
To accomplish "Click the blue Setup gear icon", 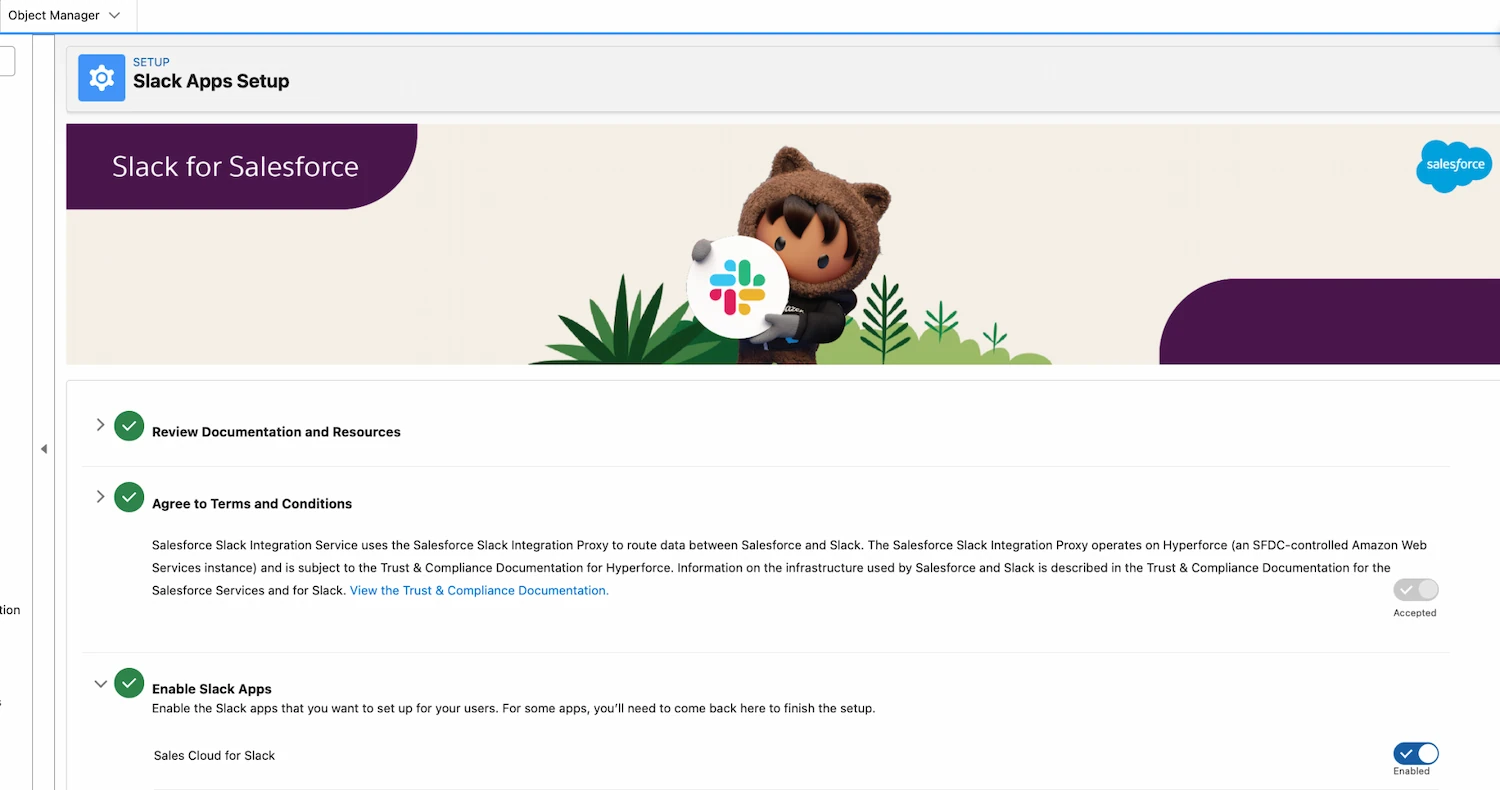I will pyautogui.click(x=101, y=79).
